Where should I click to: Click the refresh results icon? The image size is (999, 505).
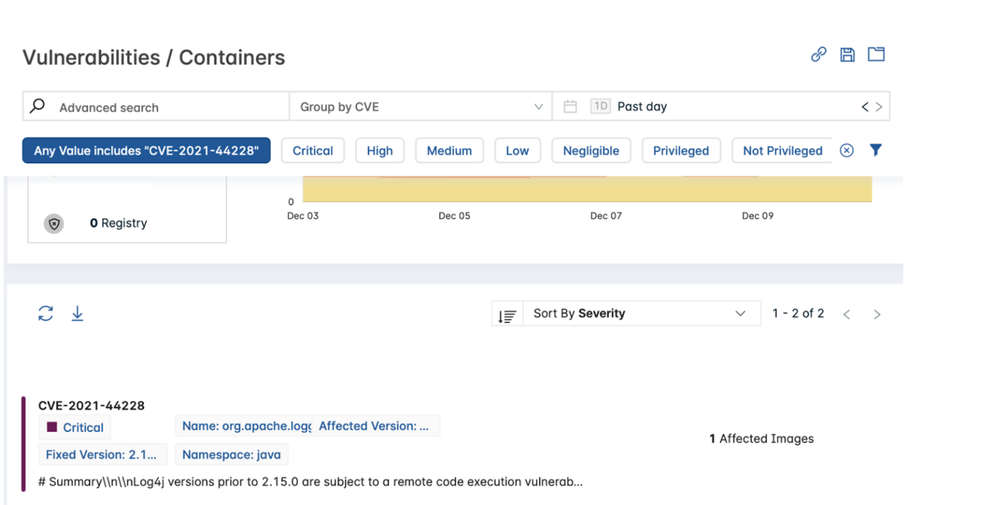tap(46, 314)
